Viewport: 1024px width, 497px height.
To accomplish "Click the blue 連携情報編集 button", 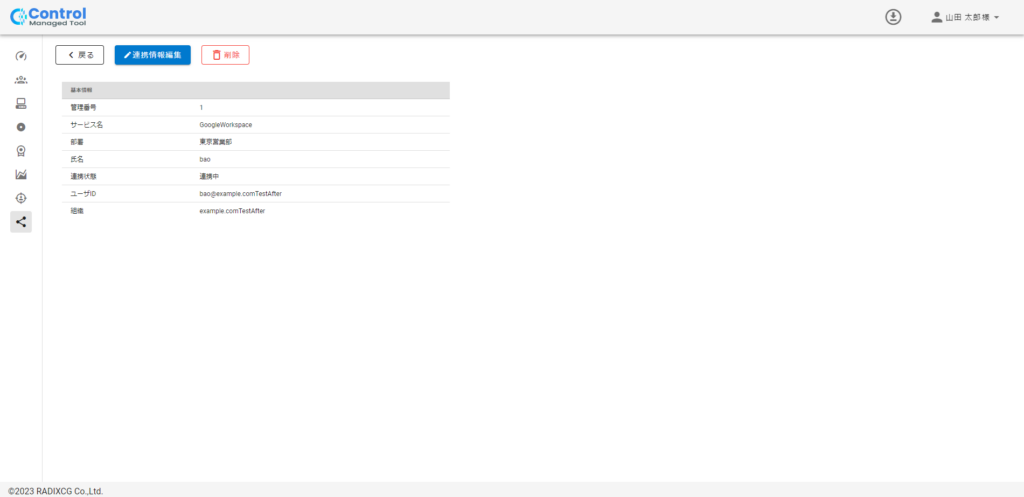I will pos(152,55).
